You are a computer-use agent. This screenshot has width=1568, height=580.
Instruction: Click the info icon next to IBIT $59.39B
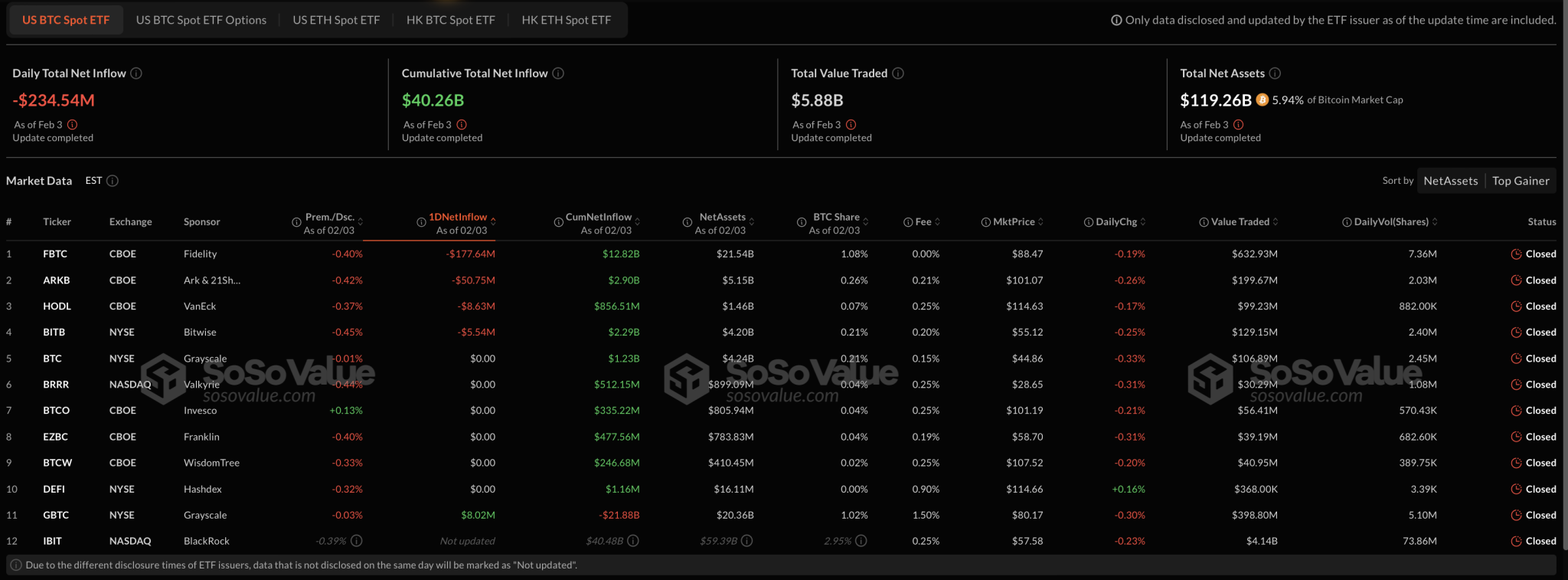(747, 541)
